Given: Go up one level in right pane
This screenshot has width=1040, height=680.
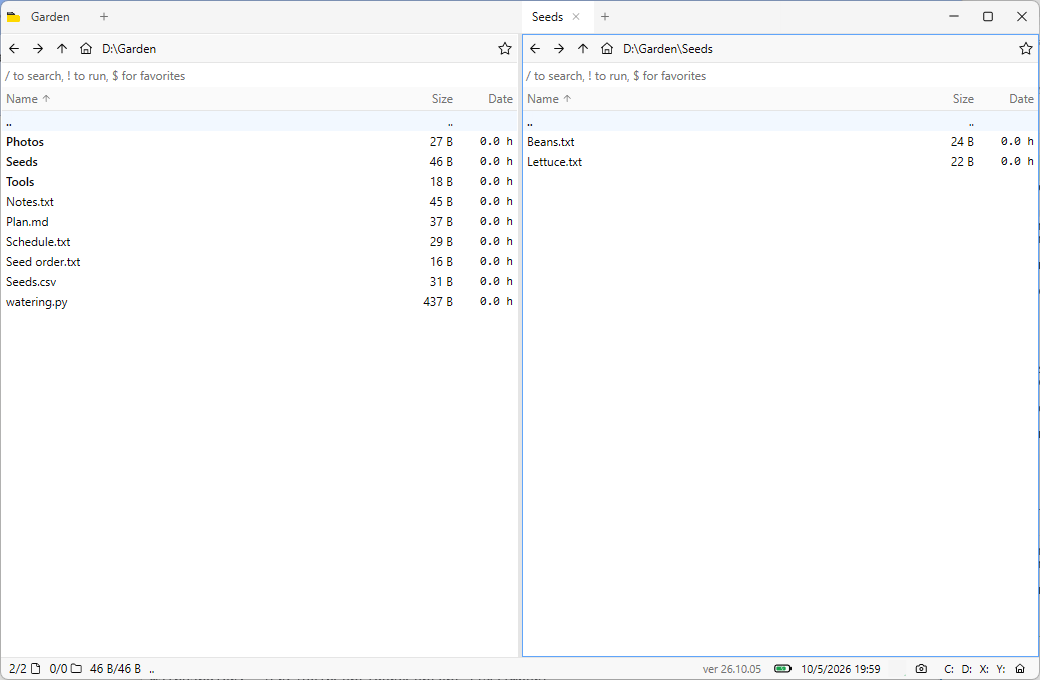Looking at the screenshot, I should [x=583, y=48].
